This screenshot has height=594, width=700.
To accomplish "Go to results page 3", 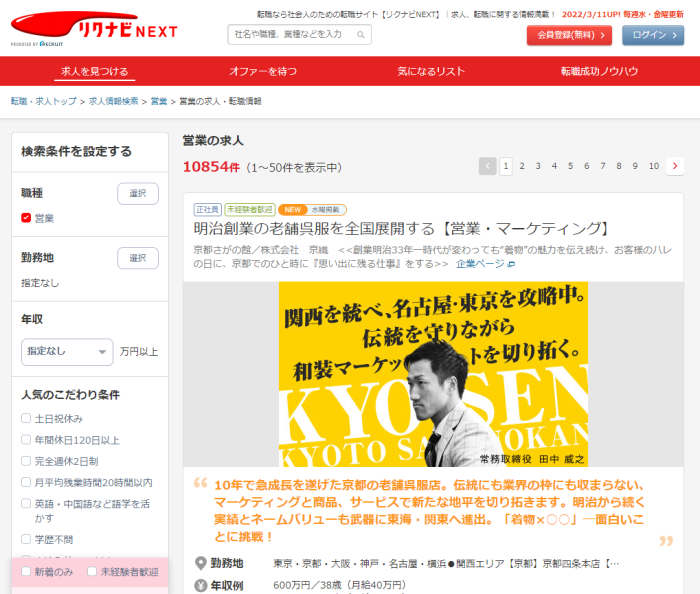I will click(538, 166).
